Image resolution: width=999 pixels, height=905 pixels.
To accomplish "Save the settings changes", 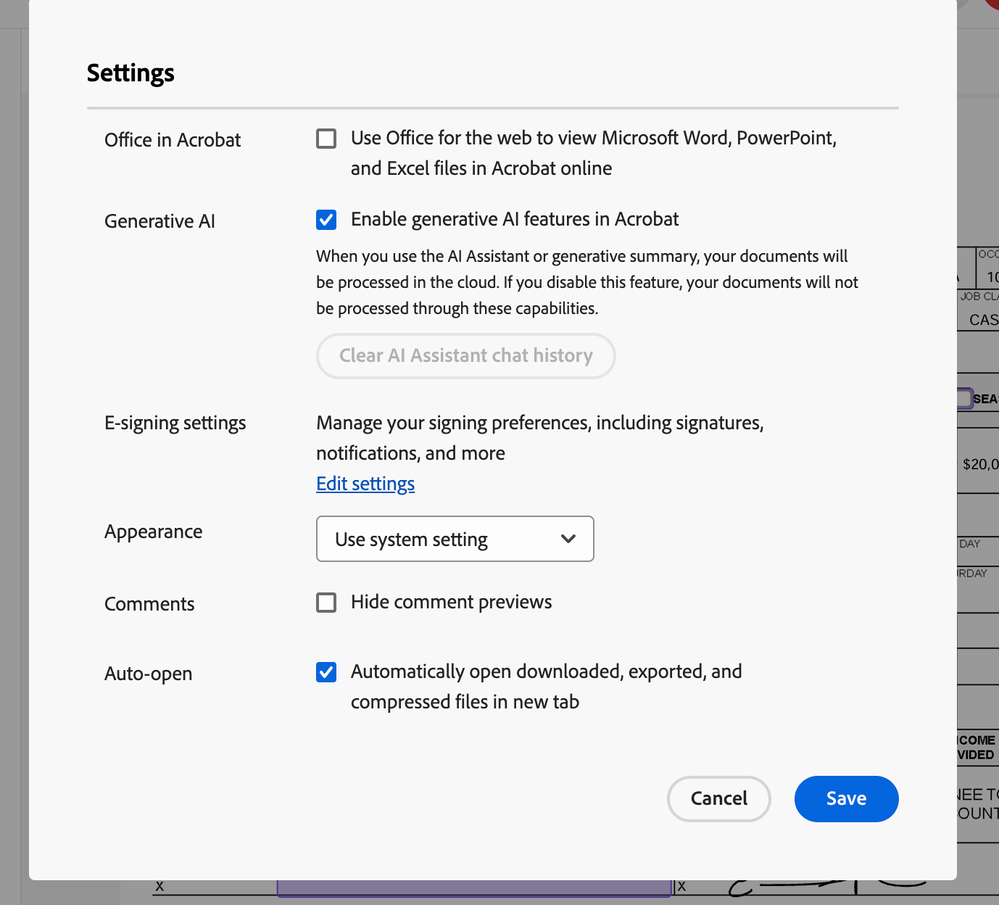I will [846, 798].
